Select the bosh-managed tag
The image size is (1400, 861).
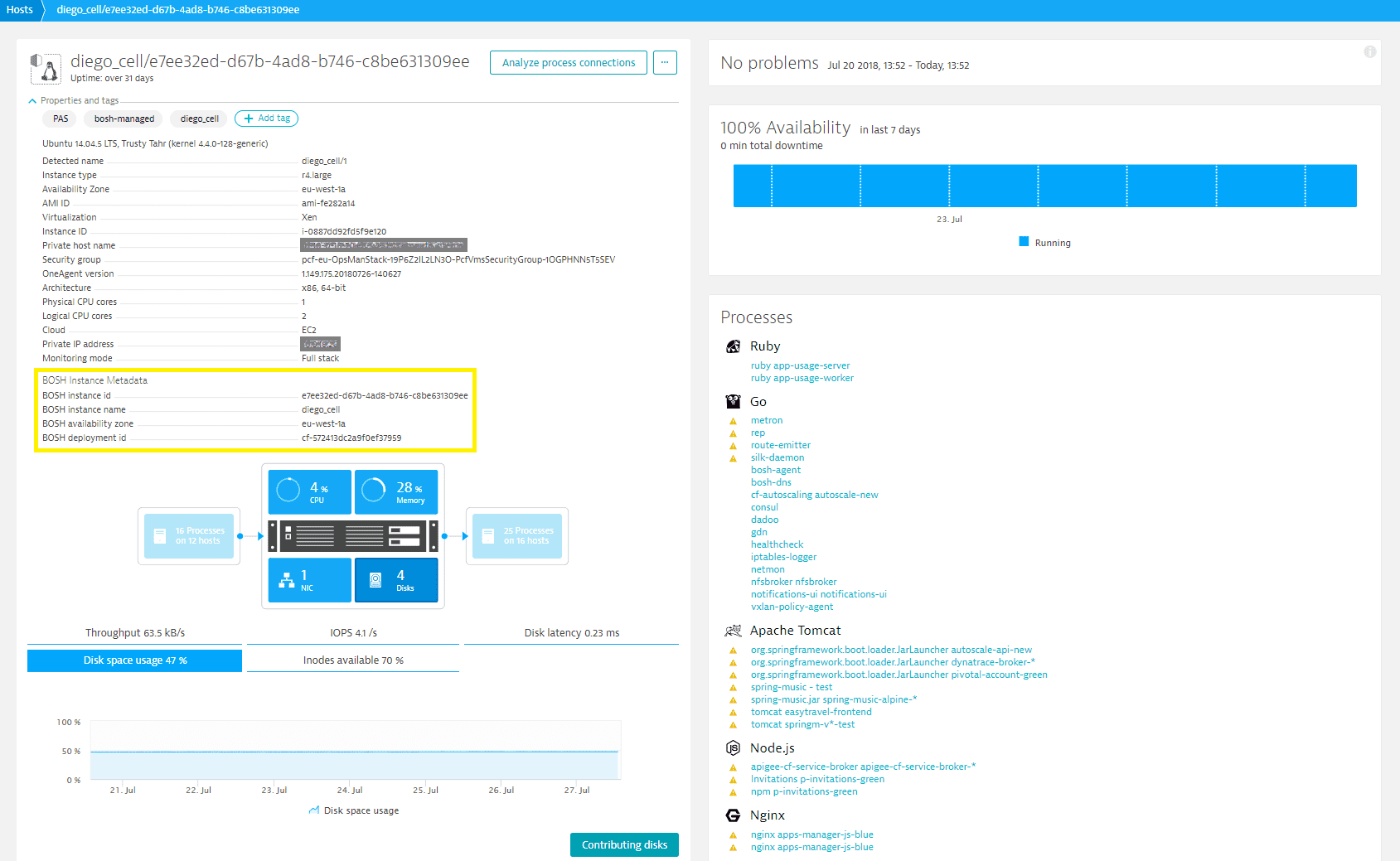tap(124, 119)
